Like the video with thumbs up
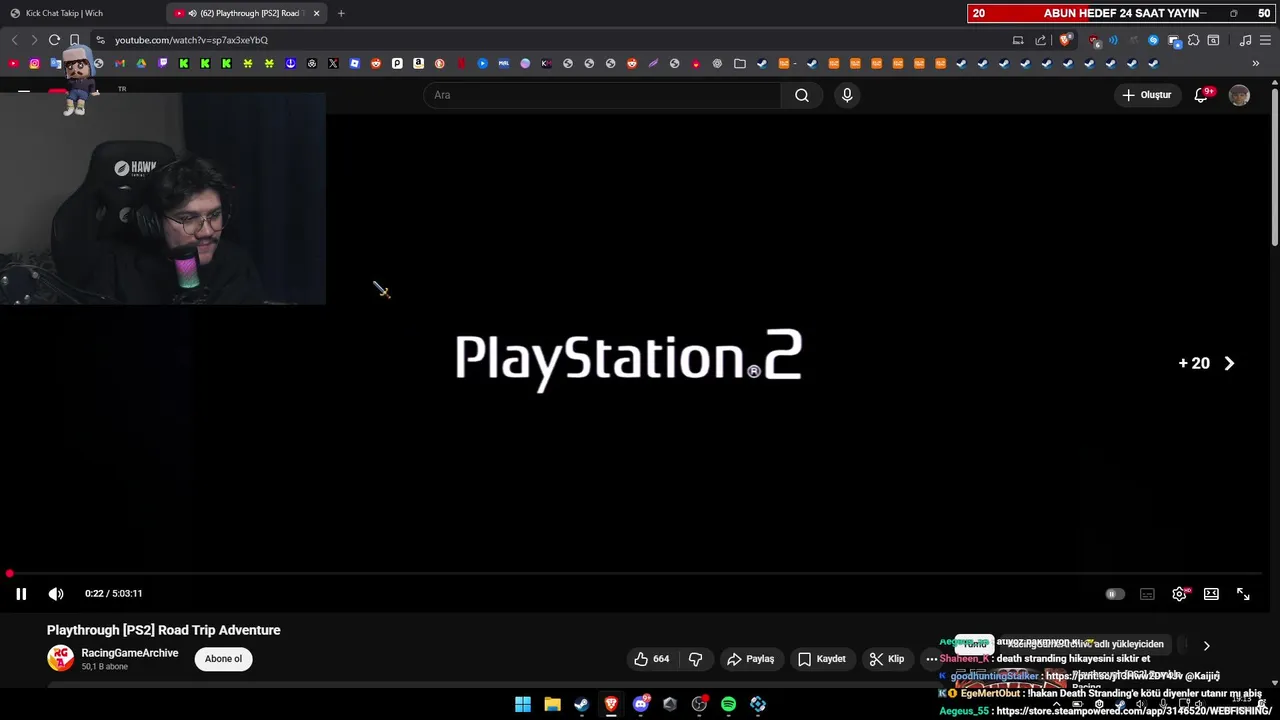This screenshot has width=1280, height=720. [651, 659]
